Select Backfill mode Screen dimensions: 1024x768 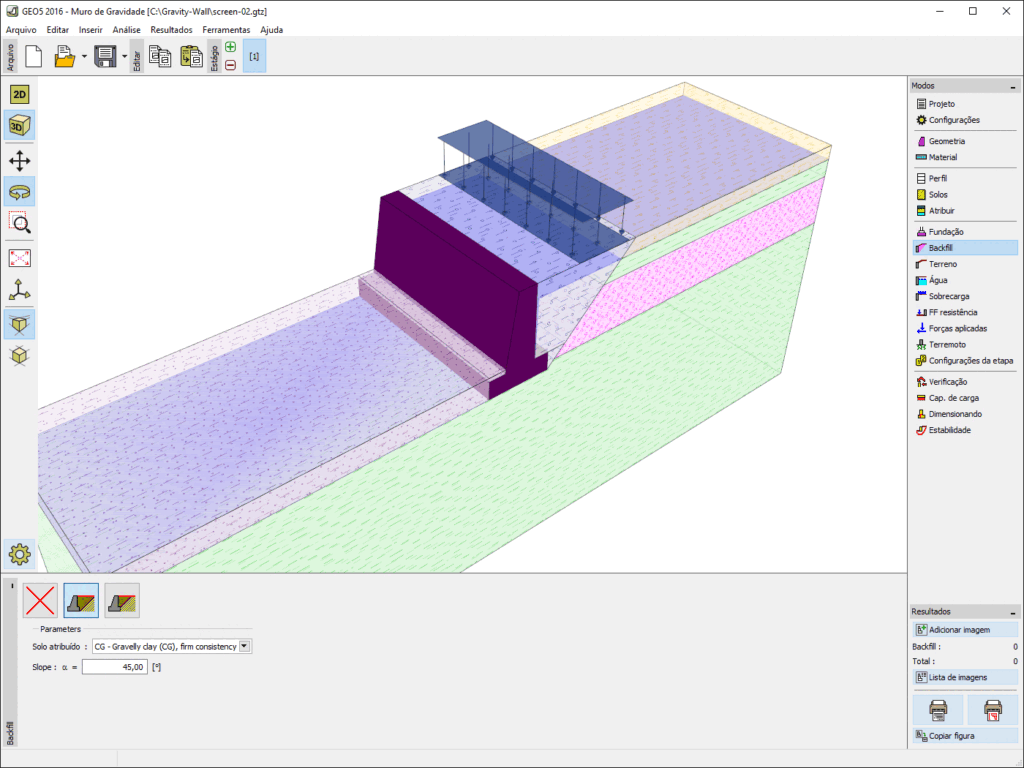click(x=965, y=248)
